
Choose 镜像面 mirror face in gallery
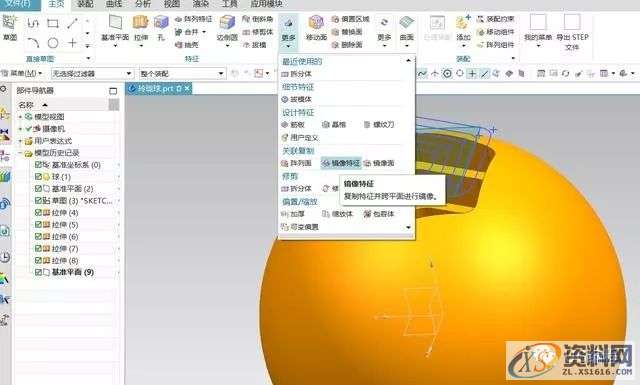[x=379, y=163]
